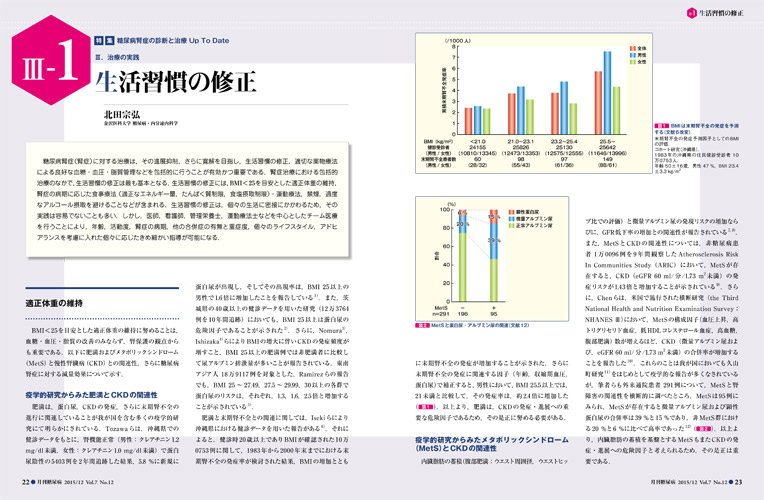This screenshot has width=764, height=500.
Task: Click the pink 図1 figure tag
Action: tap(661, 126)
